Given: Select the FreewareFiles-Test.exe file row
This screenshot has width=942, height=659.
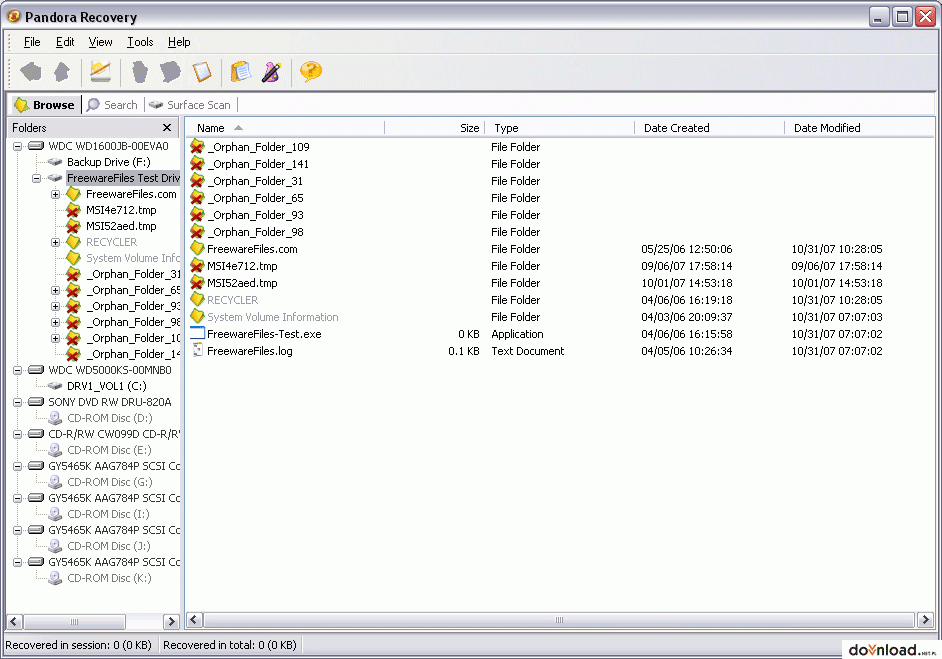Looking at the screenshot, I should click(559, 333).
